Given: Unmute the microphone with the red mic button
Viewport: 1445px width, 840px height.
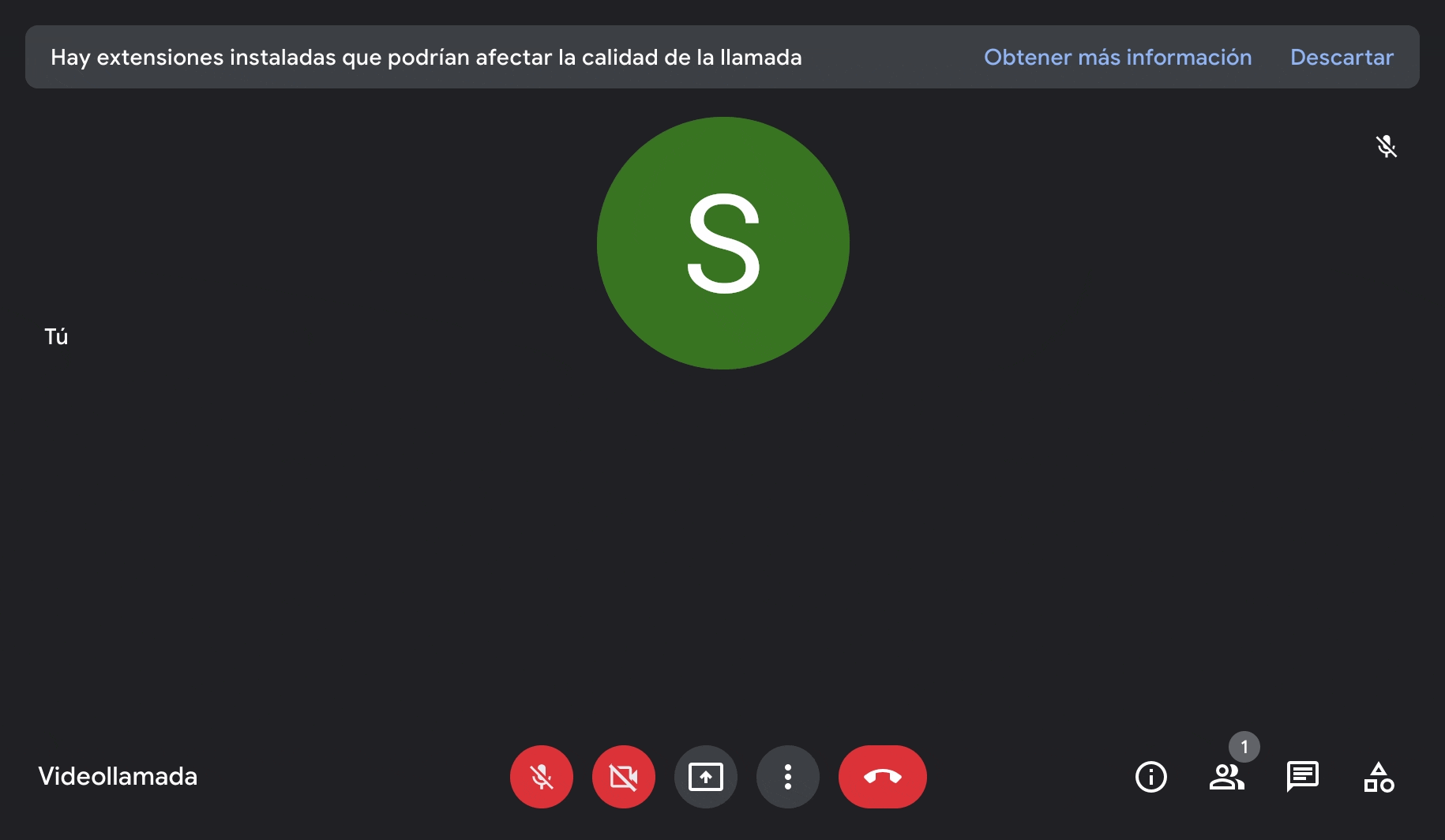Looking at the screenshot, I should coord(542,777).
